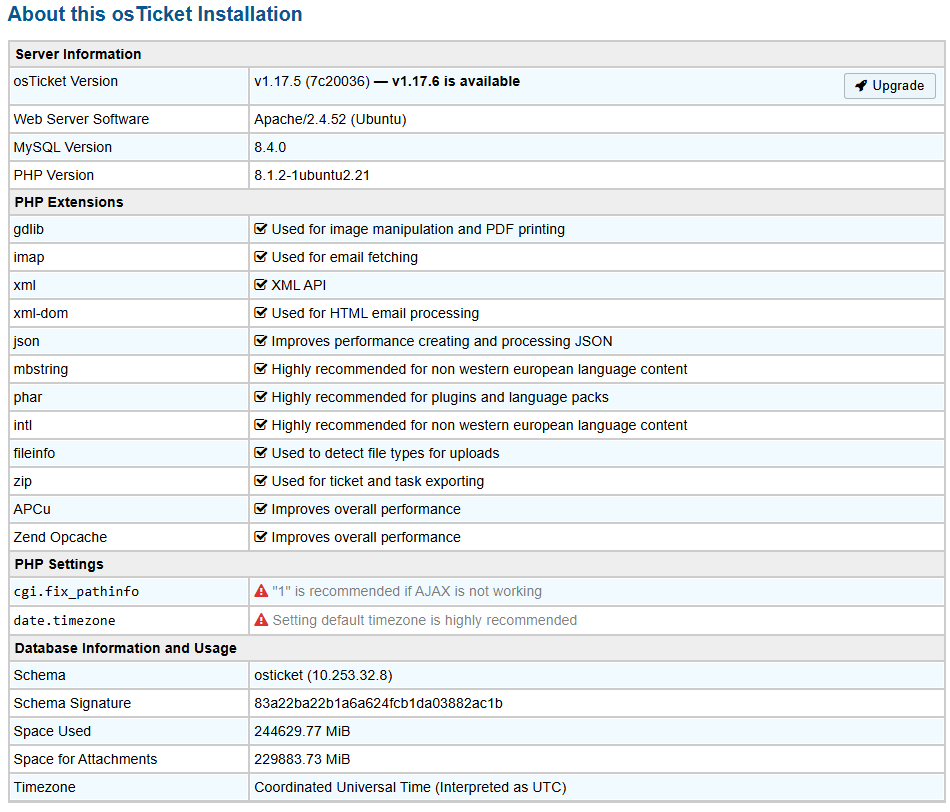
Task: Click the v1.17.6 is available text
Action: (x=455, y=82)
